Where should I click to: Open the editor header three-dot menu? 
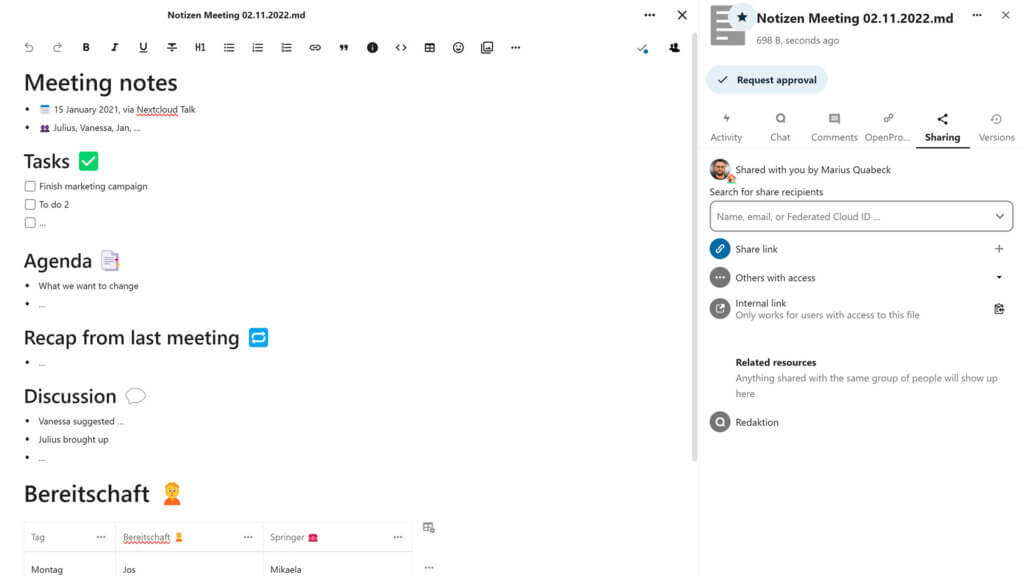(650, 15)
